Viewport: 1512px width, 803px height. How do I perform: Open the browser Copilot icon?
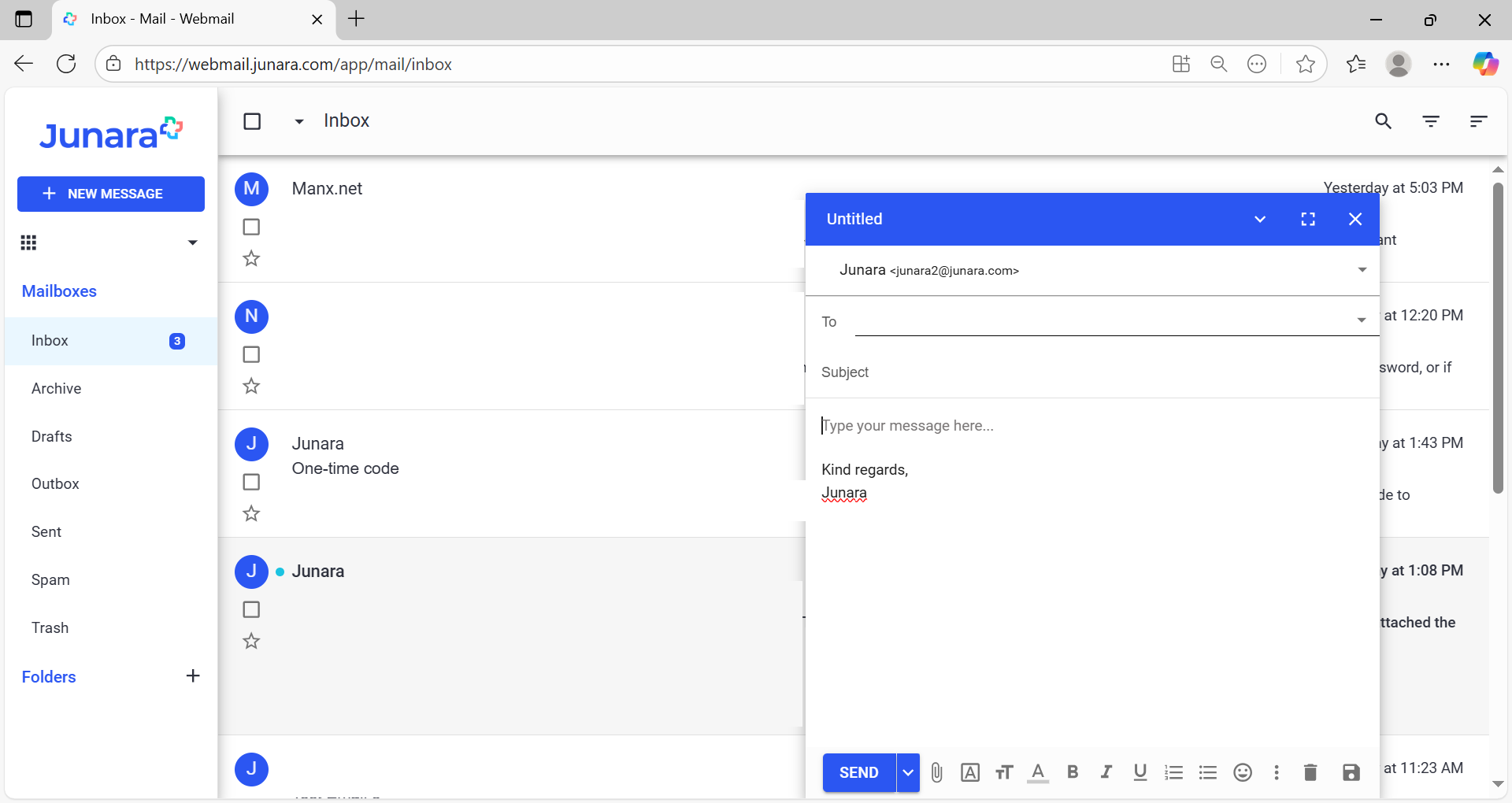(1485, 64)
